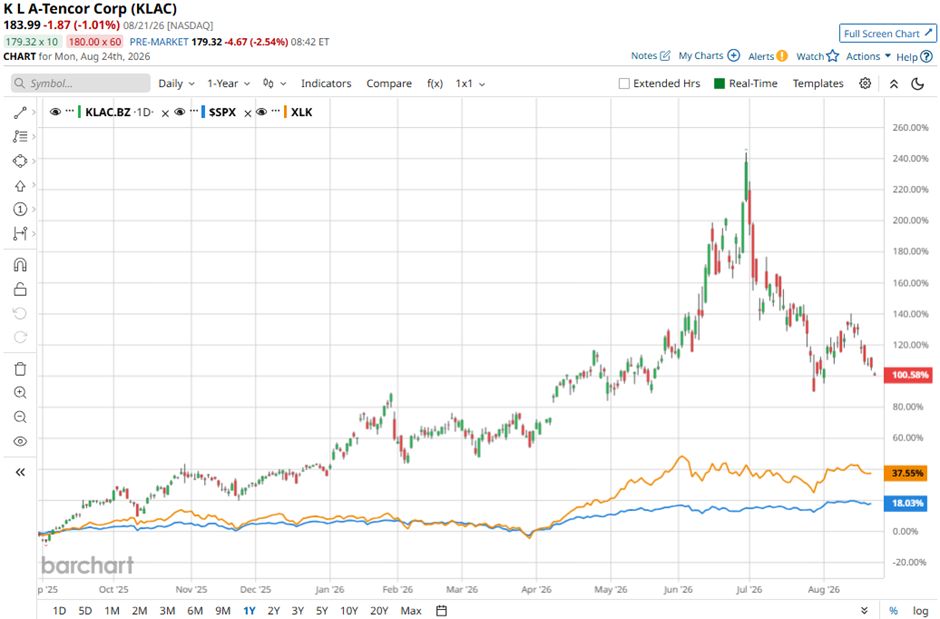The width and height of the screenshot is (940, 619).
Task: Select the shapes drawing tool
Action: [20, 161]
